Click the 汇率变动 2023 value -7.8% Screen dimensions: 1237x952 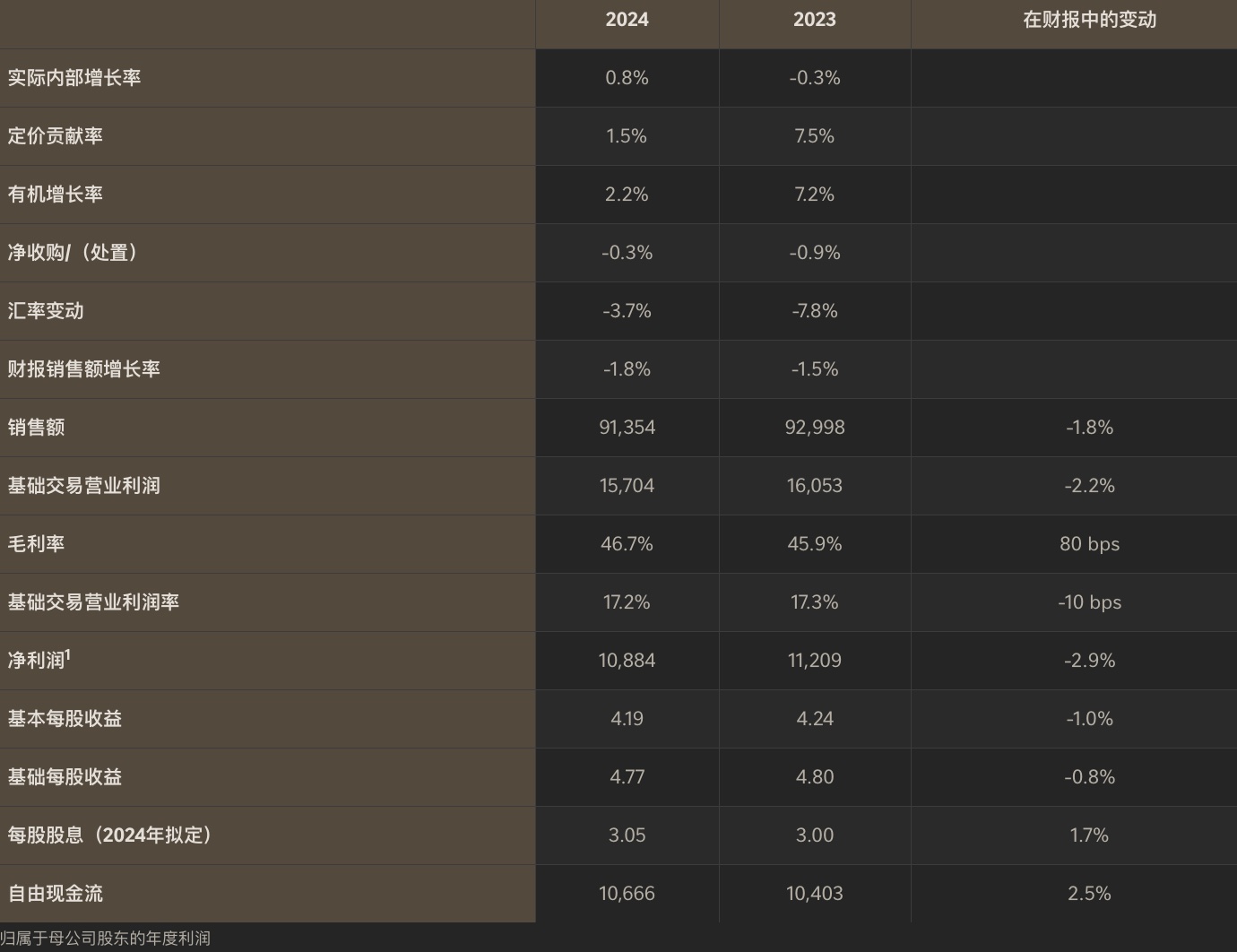(x=814, y=311)
